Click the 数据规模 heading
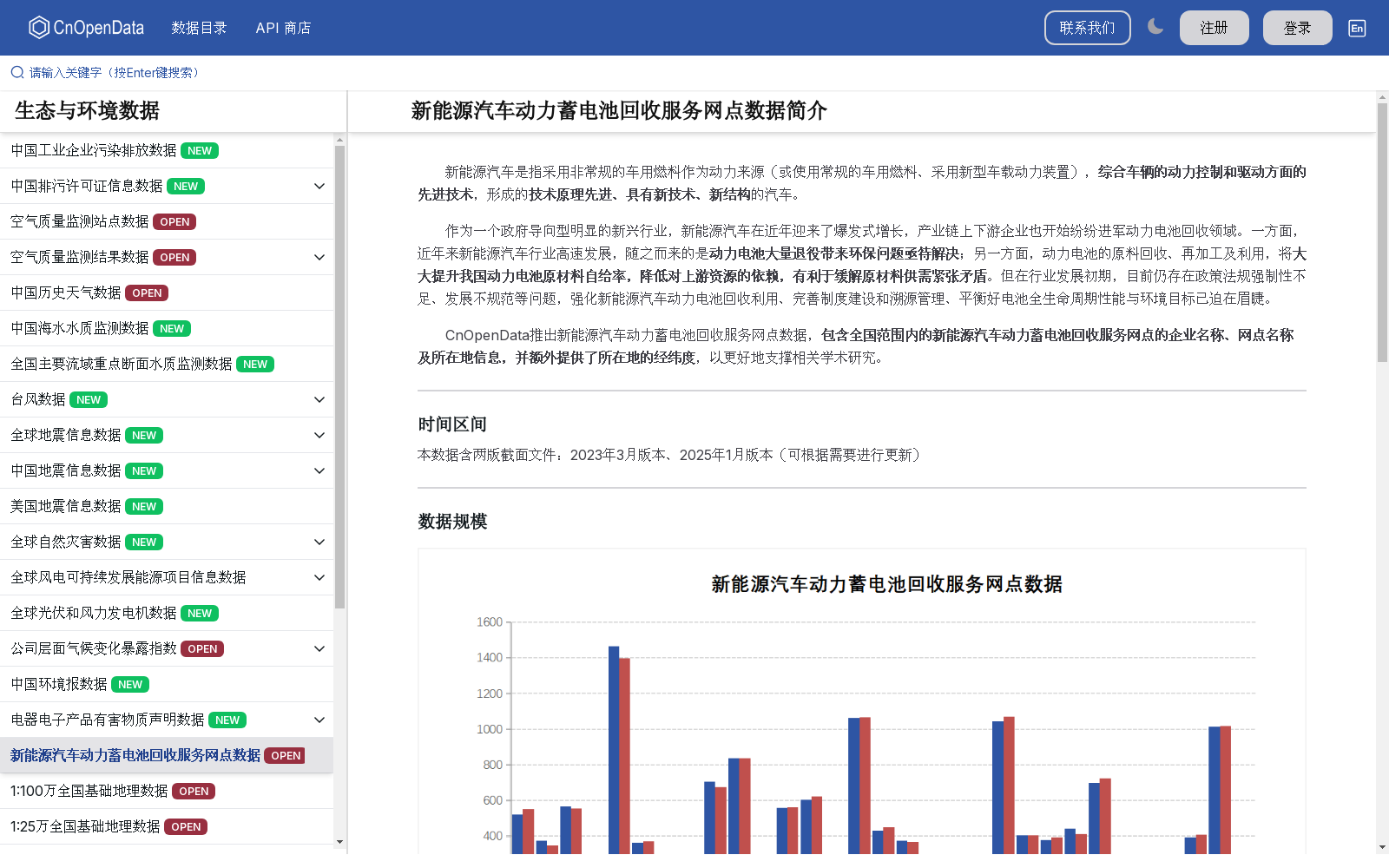The width and height of the screenshot is (1389, 868). coord(452,522)
